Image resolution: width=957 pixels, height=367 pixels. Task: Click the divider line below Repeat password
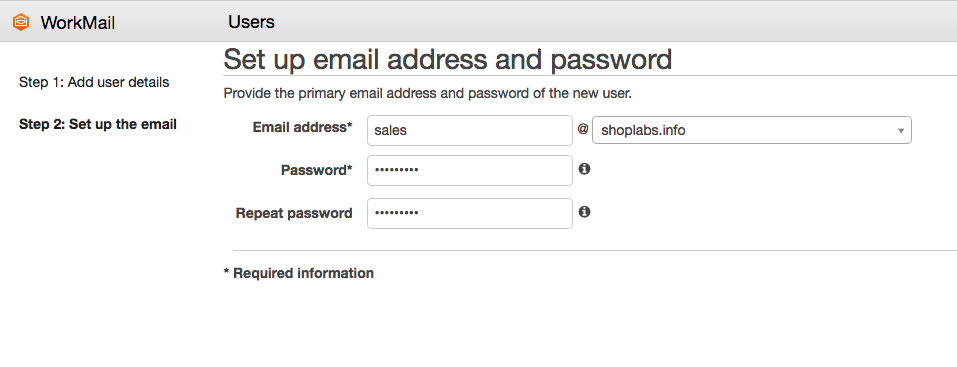pyautogui.click(x=594, y=250)
